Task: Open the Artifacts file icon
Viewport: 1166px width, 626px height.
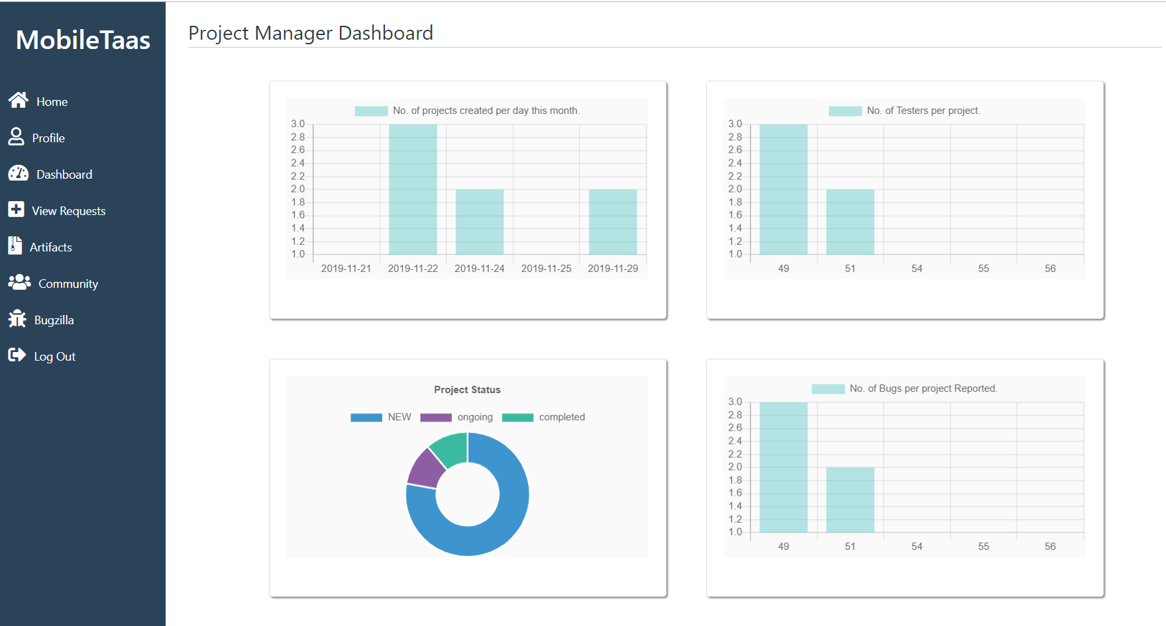Action: [15, 245]
